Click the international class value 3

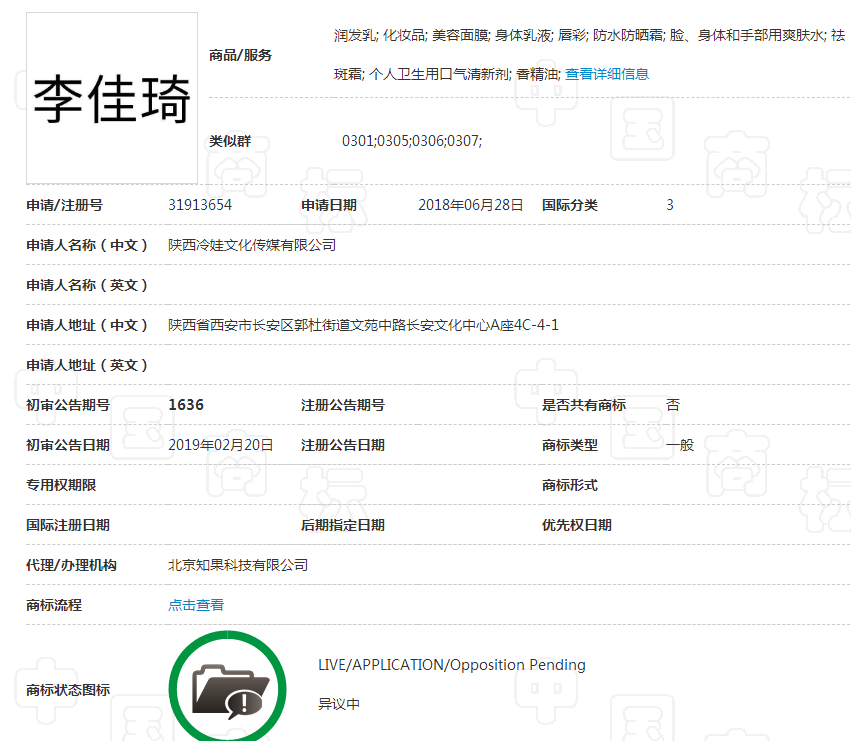(669, 204)
